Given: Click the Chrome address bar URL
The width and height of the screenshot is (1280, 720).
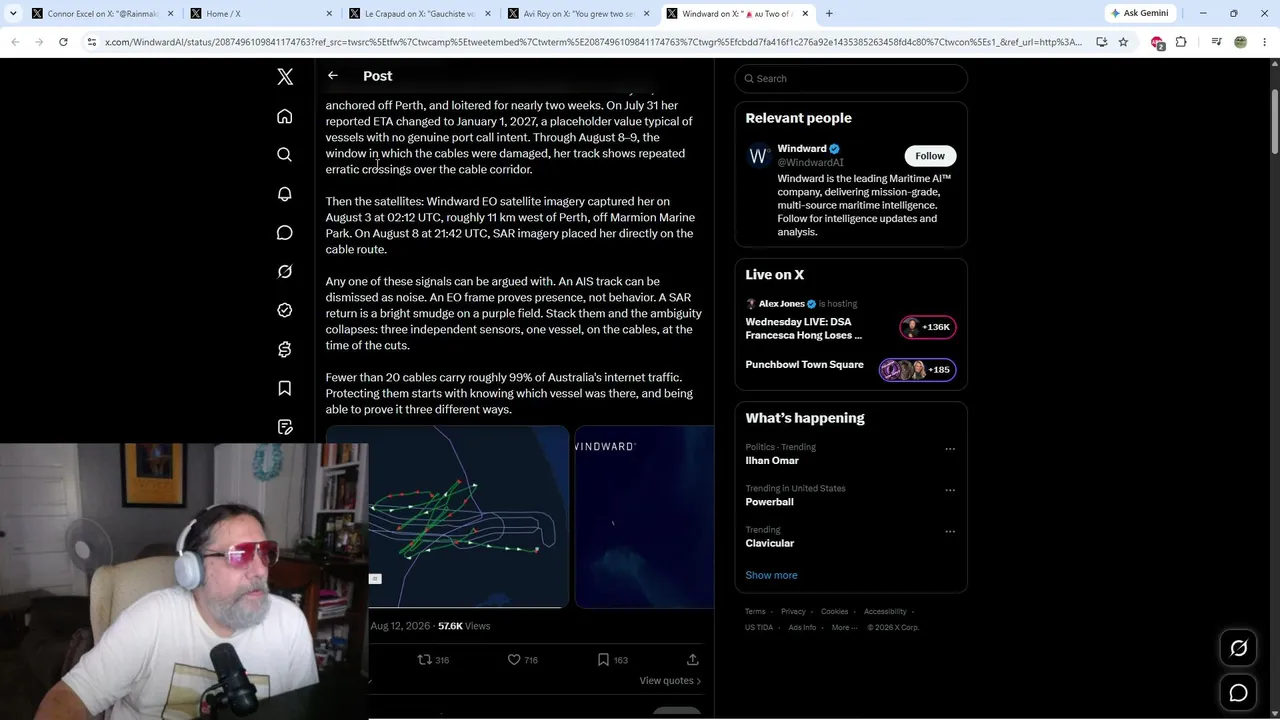Looking at the screenshot, I should tap(593, 42).
